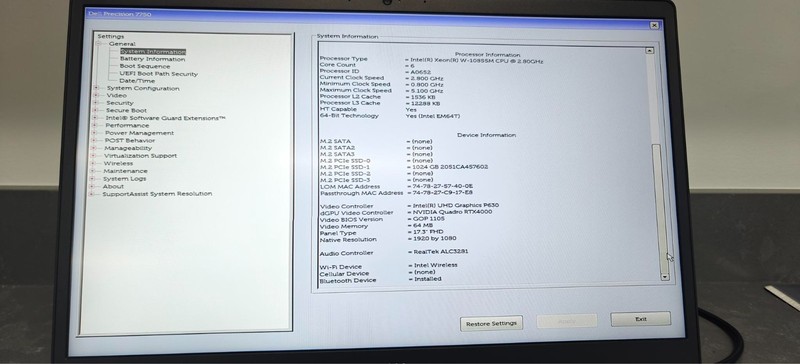Click the Audio Controller row

coord(394,253)
